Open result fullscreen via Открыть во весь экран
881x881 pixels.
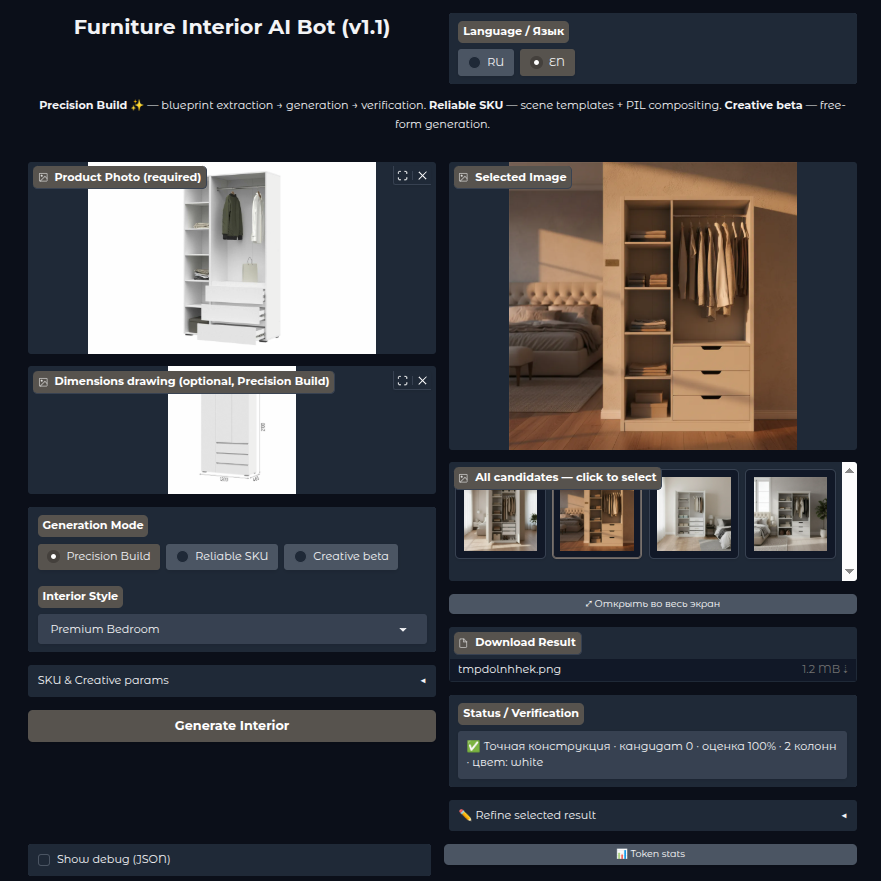tap(652, 603)
